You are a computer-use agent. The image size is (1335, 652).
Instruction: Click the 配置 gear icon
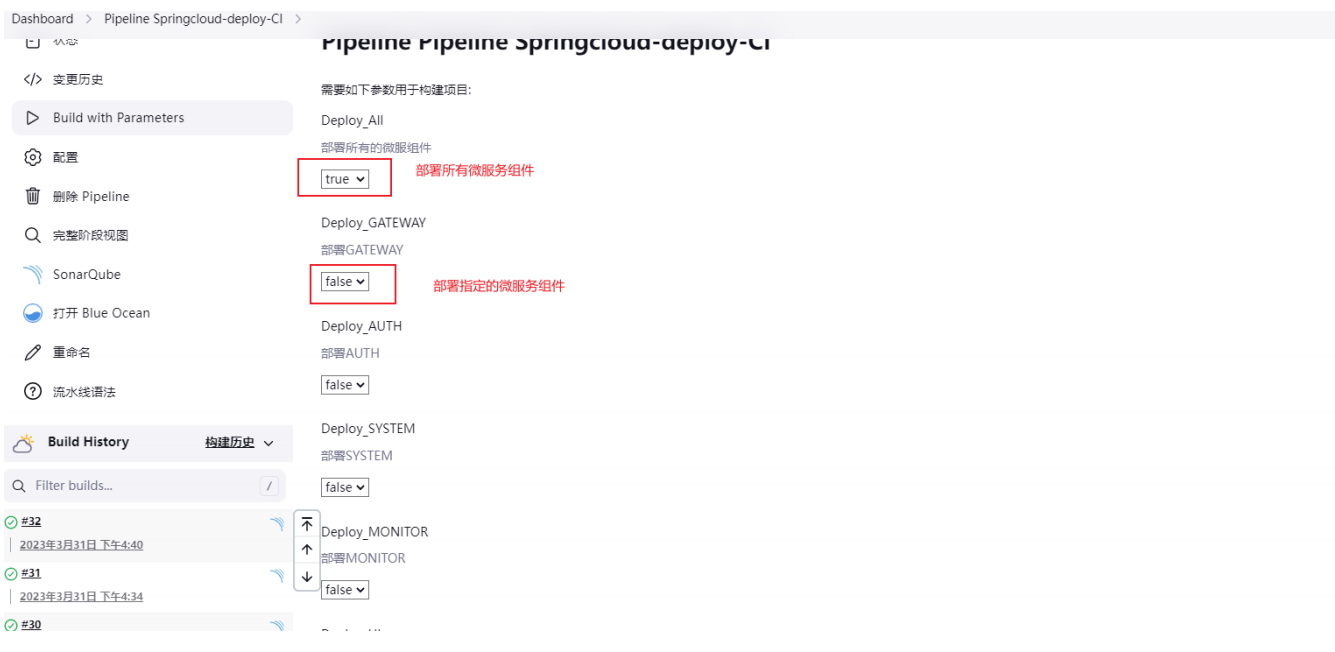(33, 157)
